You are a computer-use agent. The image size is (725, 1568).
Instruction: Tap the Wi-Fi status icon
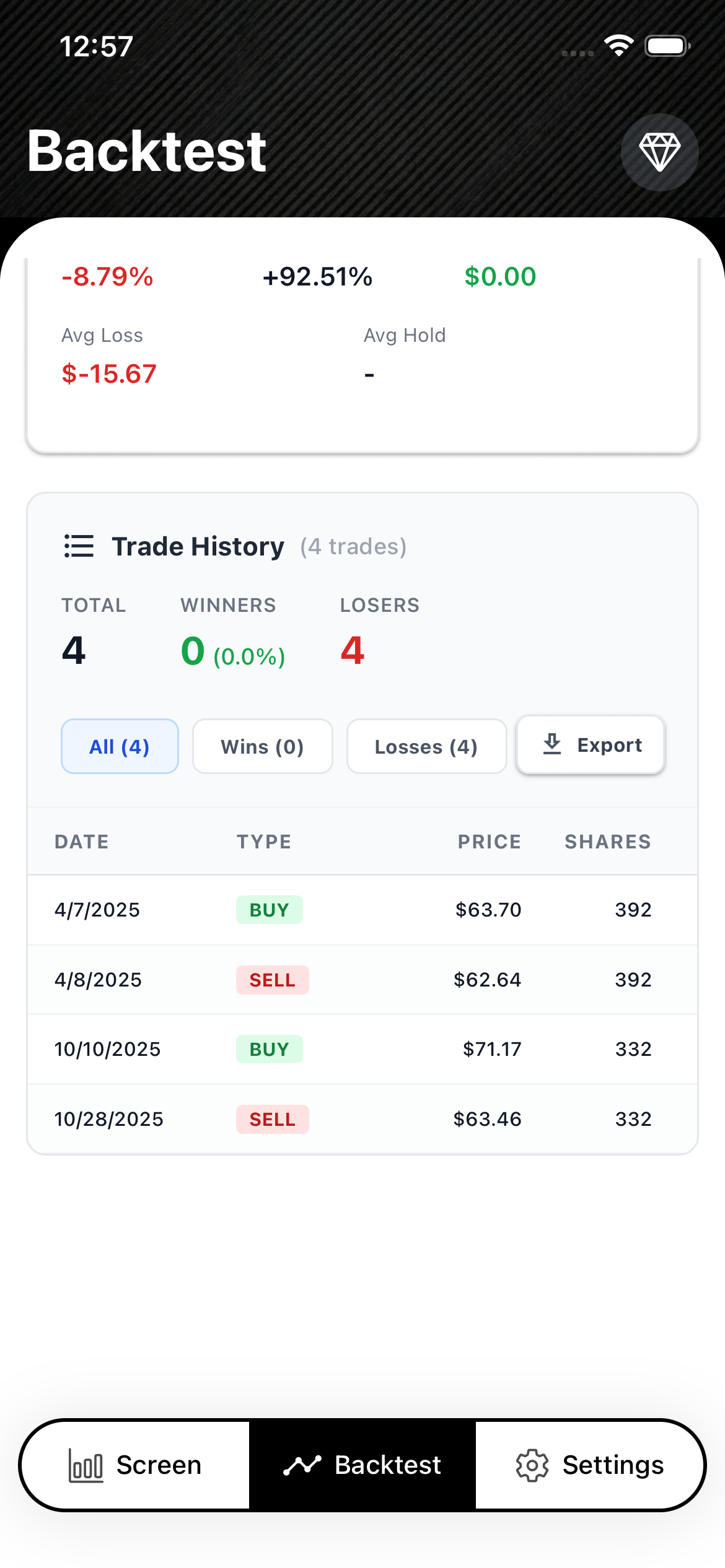point(618,46)
